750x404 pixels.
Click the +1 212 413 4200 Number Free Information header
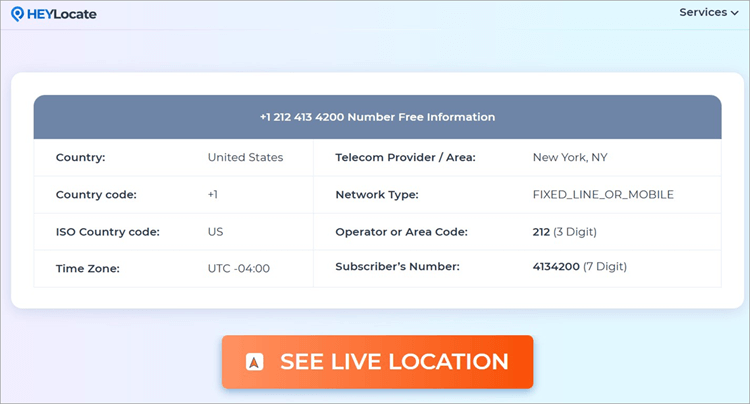click(377, 117)
